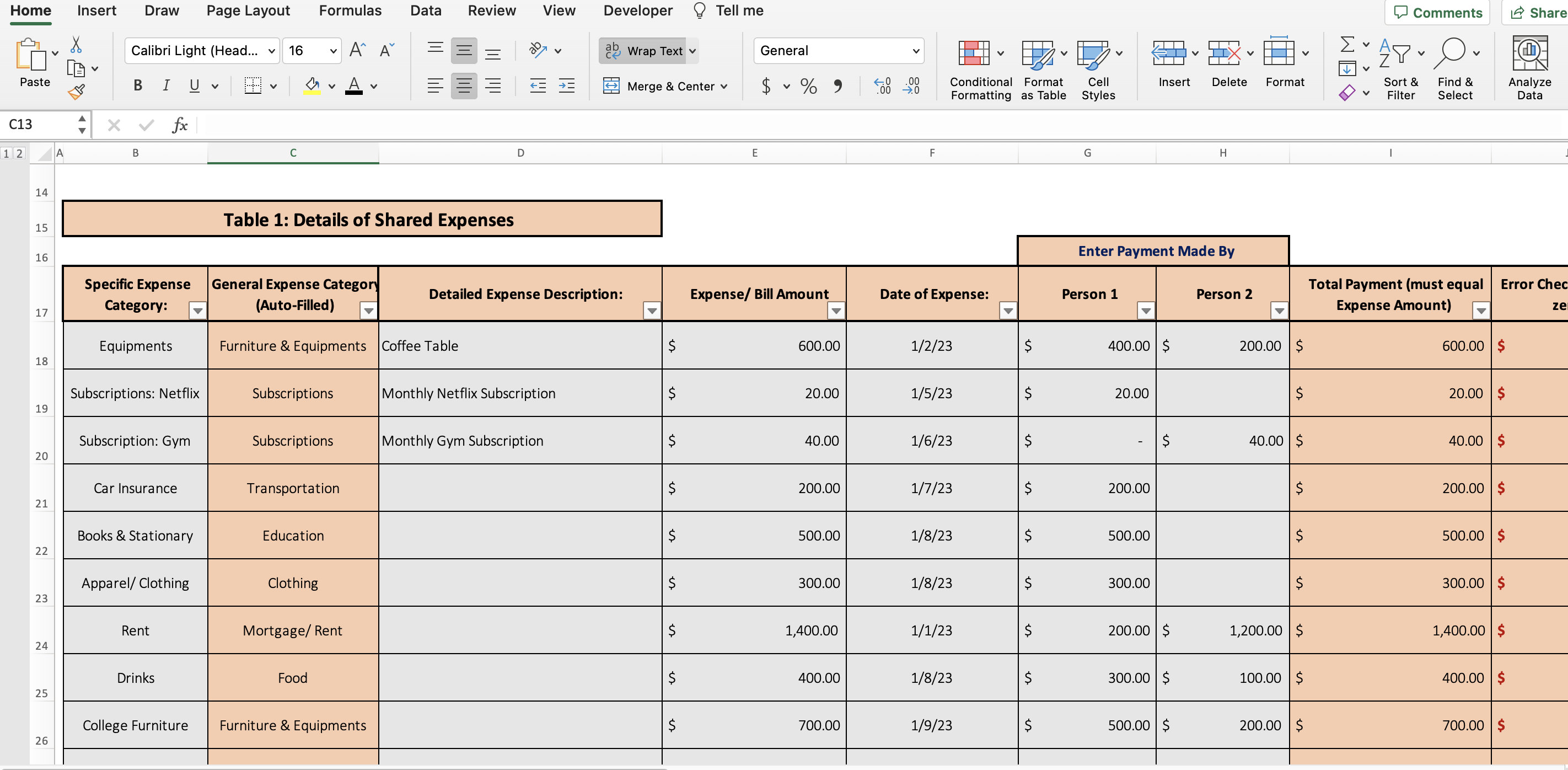Screen dimensions: 1568x770
Task: Open the font size dropdown
Action: click(x=332, y=51)
